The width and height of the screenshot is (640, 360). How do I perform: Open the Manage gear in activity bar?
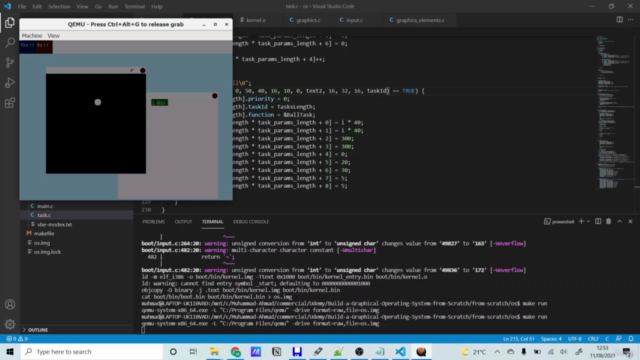(x=10, y=324)
